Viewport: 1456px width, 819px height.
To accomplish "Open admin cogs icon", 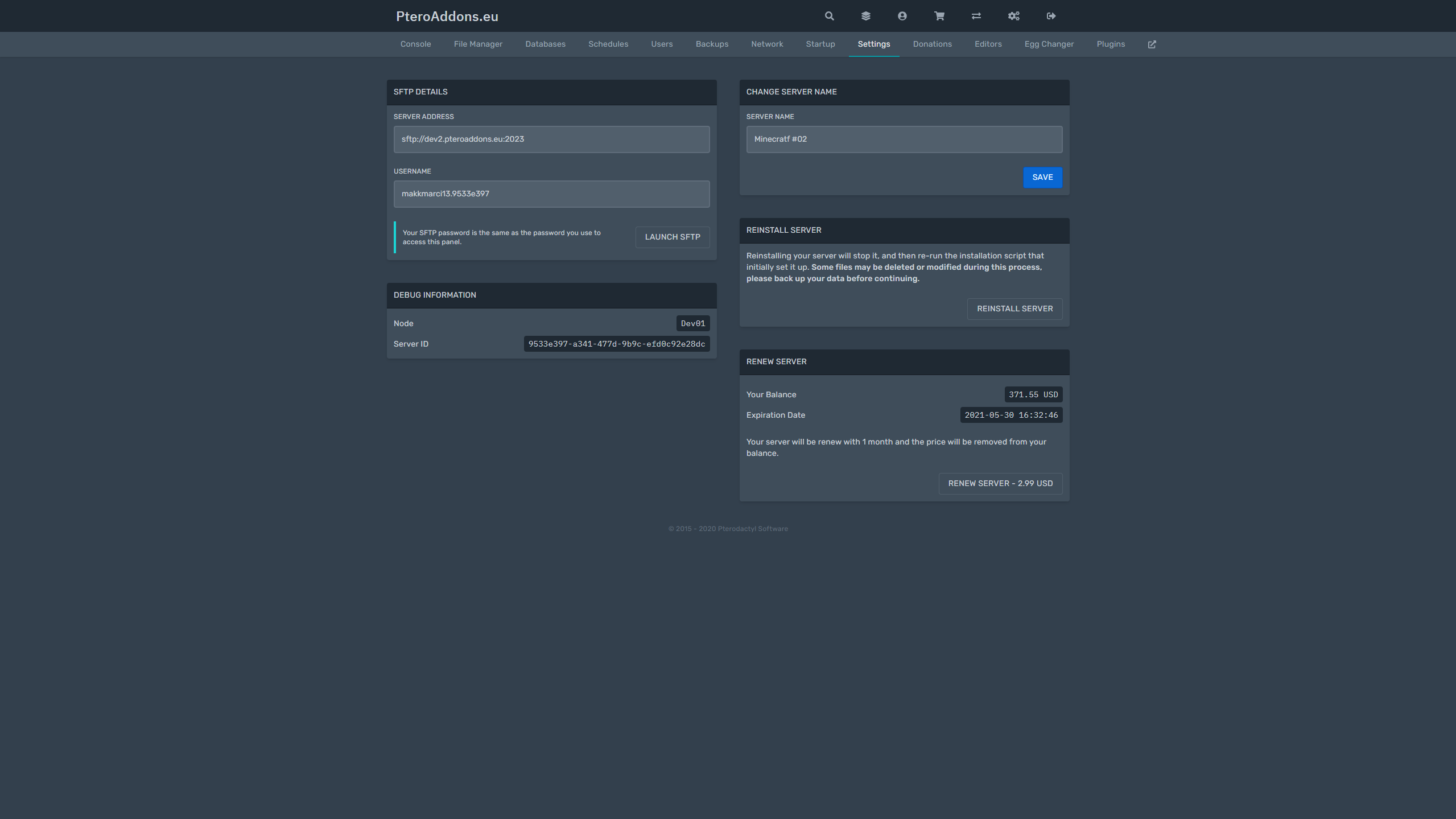I will [1014, 16].
